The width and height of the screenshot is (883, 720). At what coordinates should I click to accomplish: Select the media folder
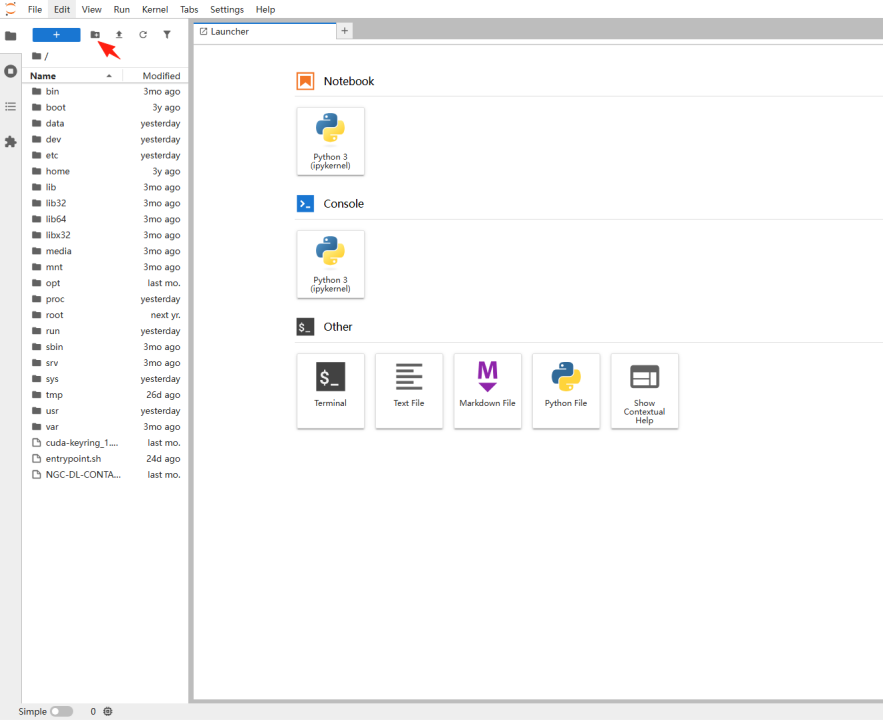(105, 251)
